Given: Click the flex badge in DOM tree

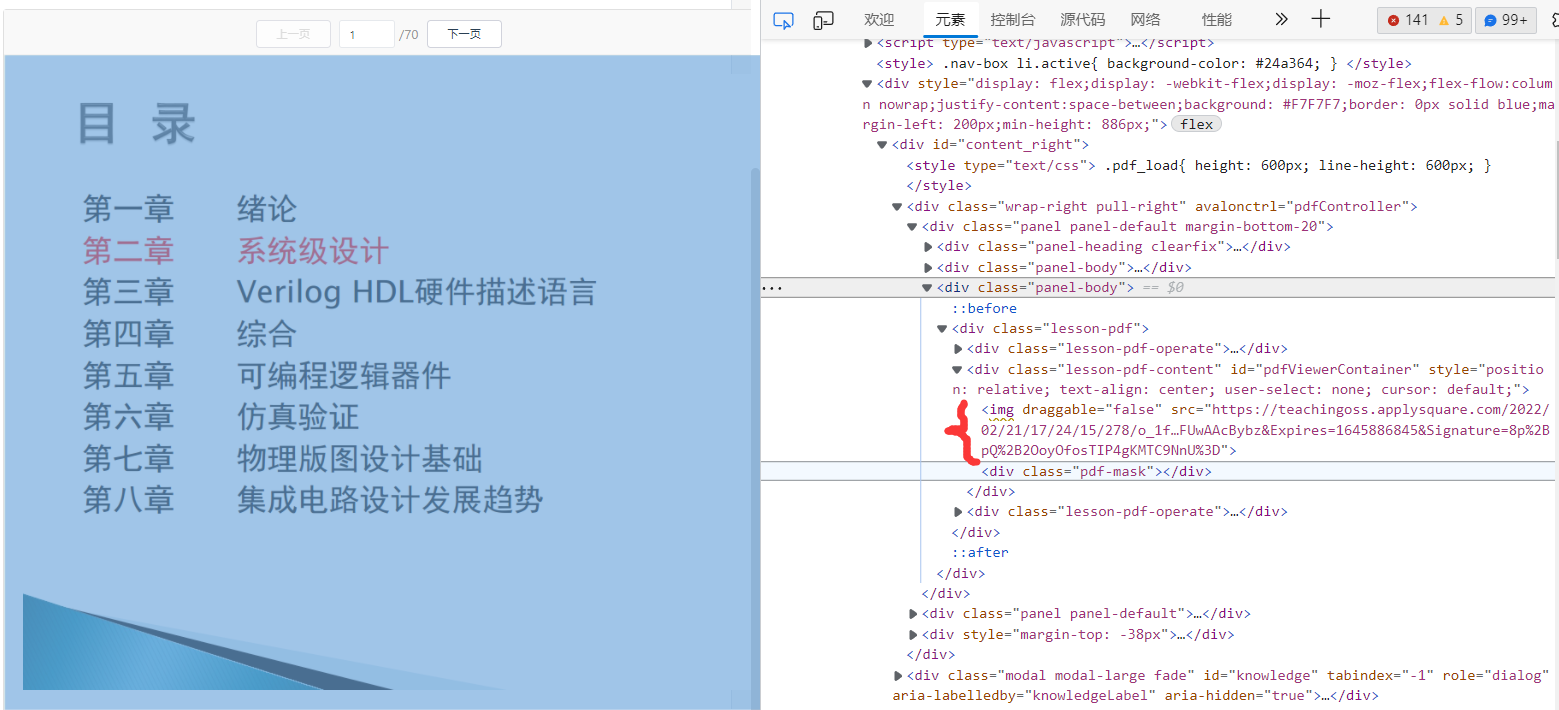Looking at the screenshot, I should pos(1196,124).
